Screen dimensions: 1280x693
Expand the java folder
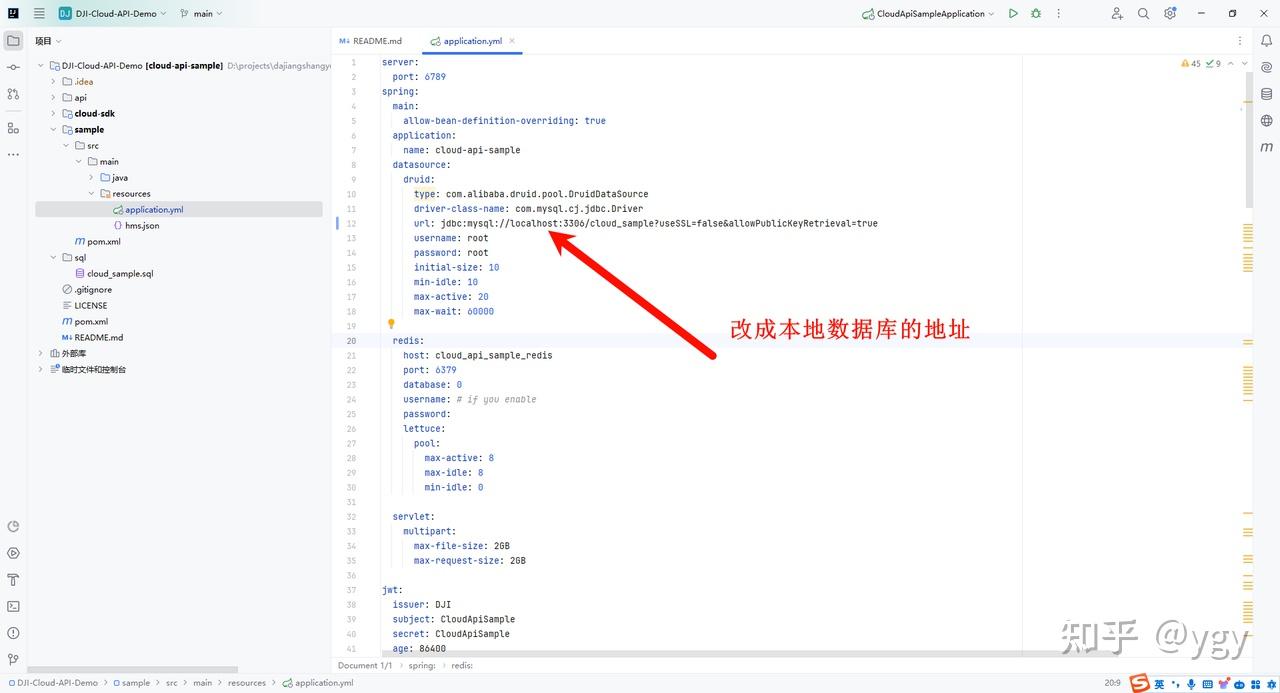(x=91, y=178)
